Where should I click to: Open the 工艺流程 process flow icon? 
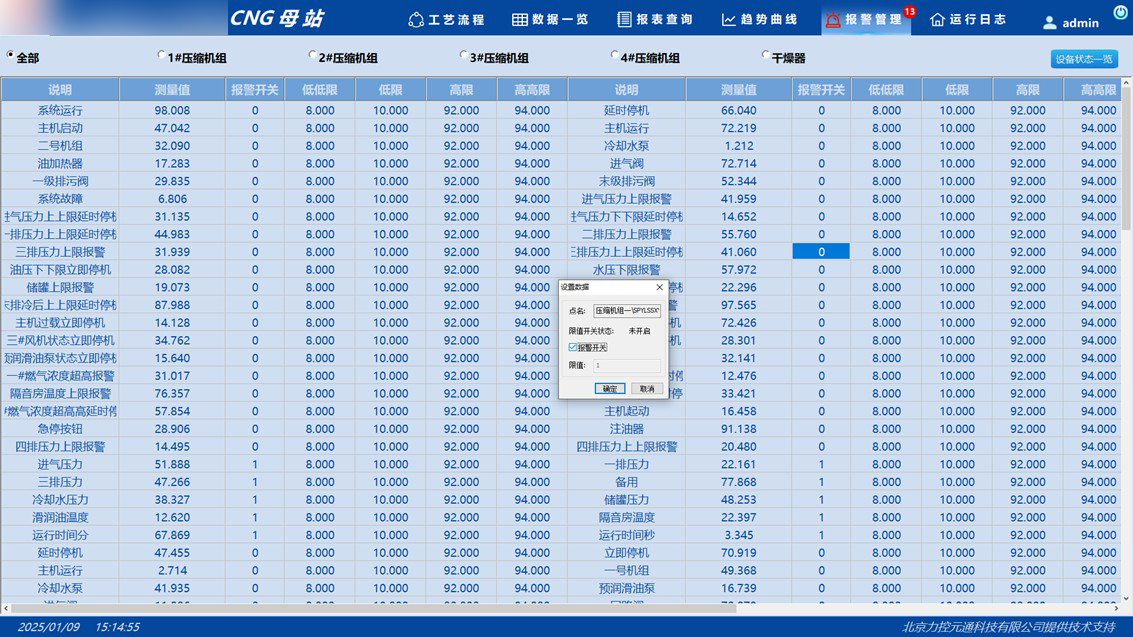click(x=416, y=20)
